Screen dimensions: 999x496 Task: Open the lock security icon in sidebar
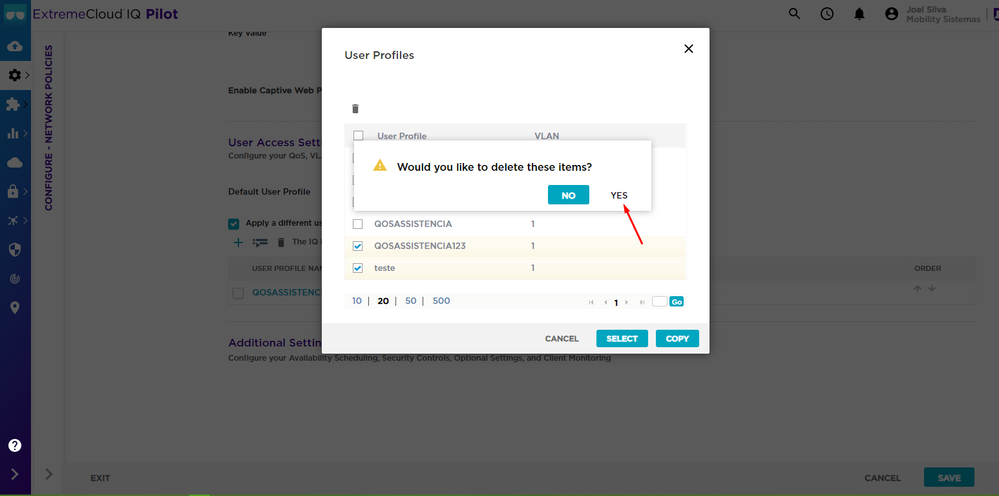[x=14, y=191]
